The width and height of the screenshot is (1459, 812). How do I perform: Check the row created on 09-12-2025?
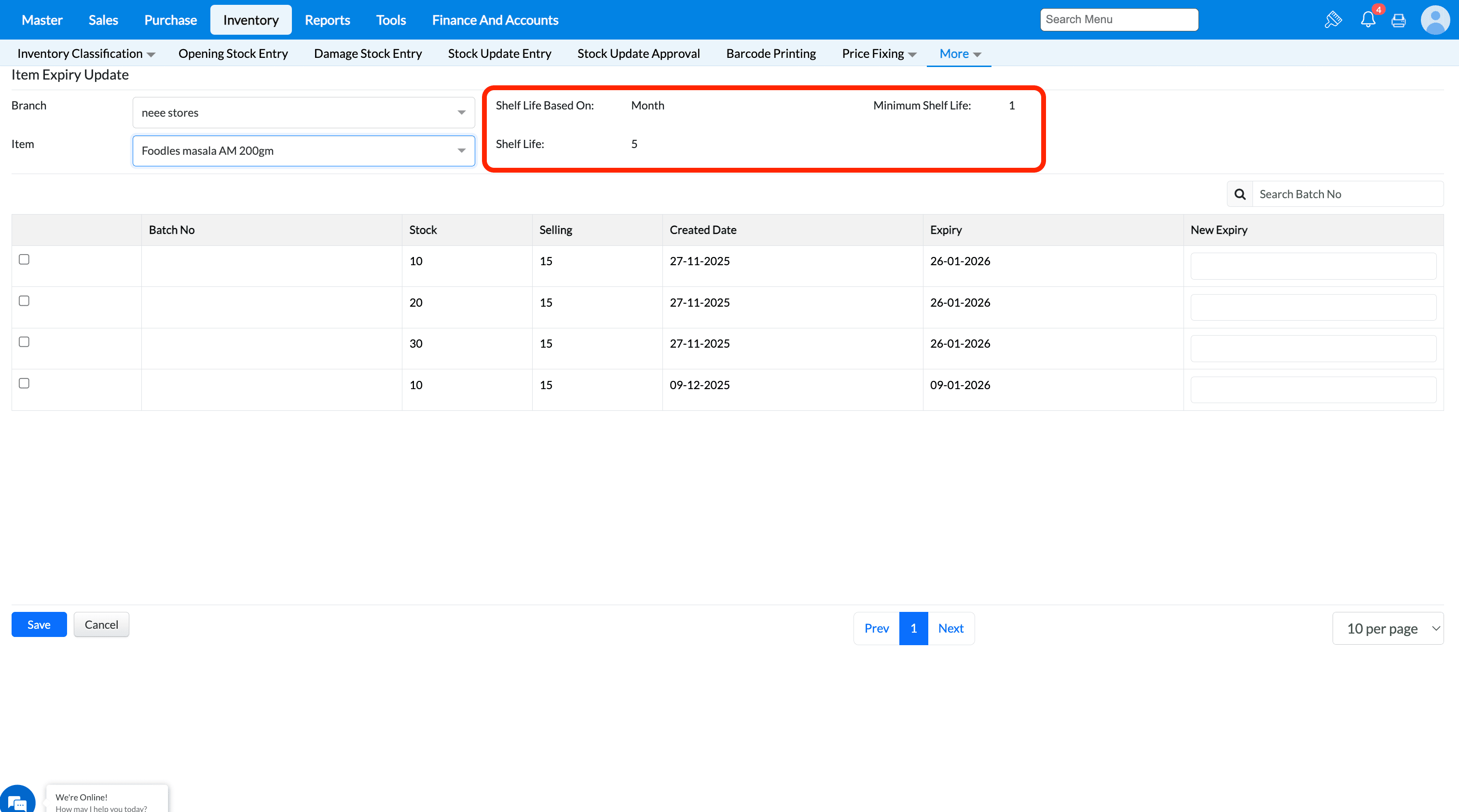(24, 383)
